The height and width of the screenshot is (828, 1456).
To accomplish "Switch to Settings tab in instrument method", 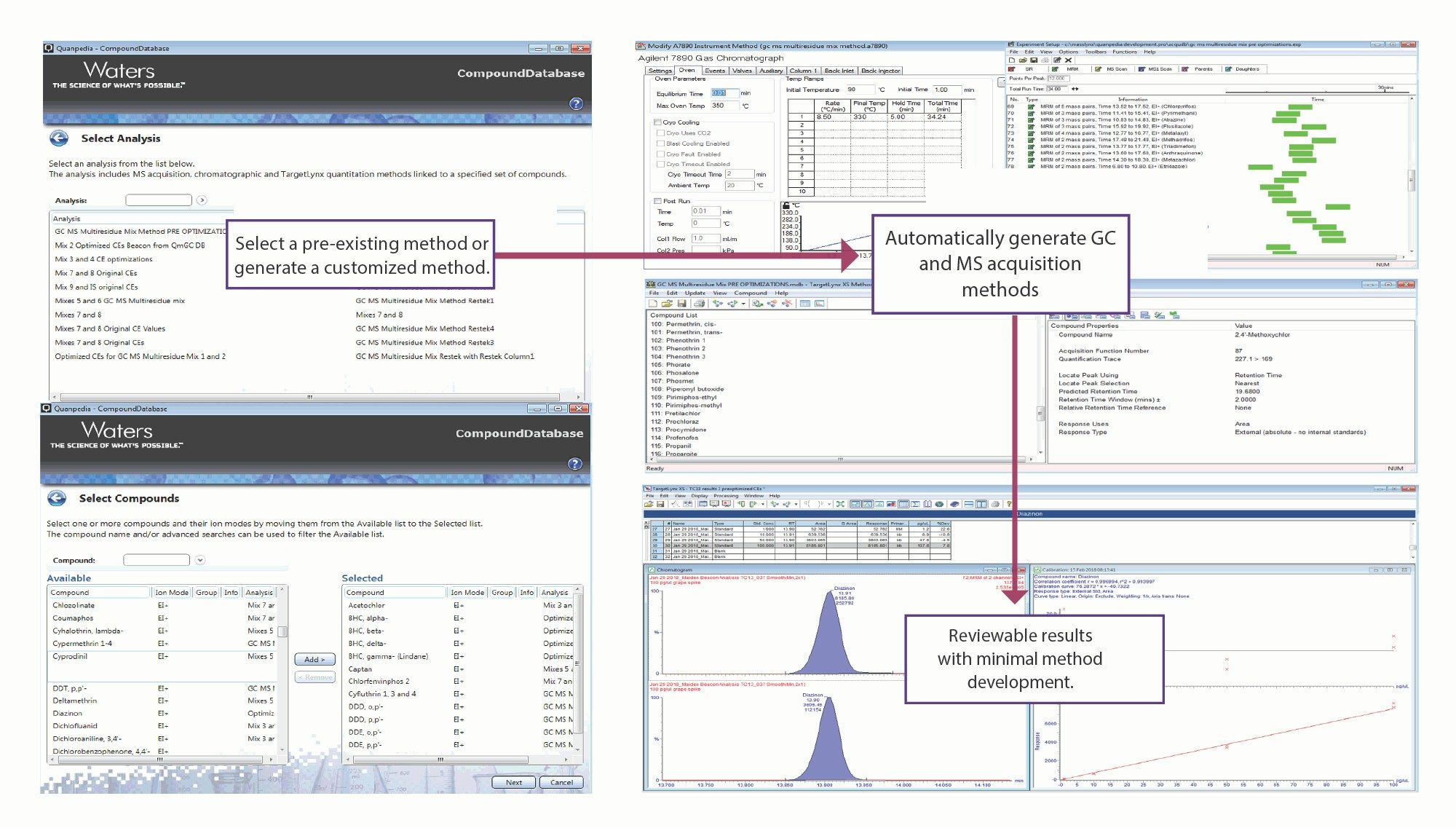I will coord(660,71).
